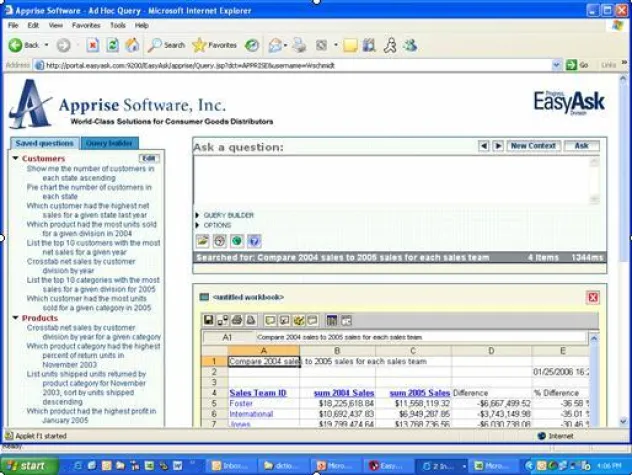This screenshot has width=632, height=475.
Task: Click the IE Refresh toolbar icon
Action: (112, 45)
